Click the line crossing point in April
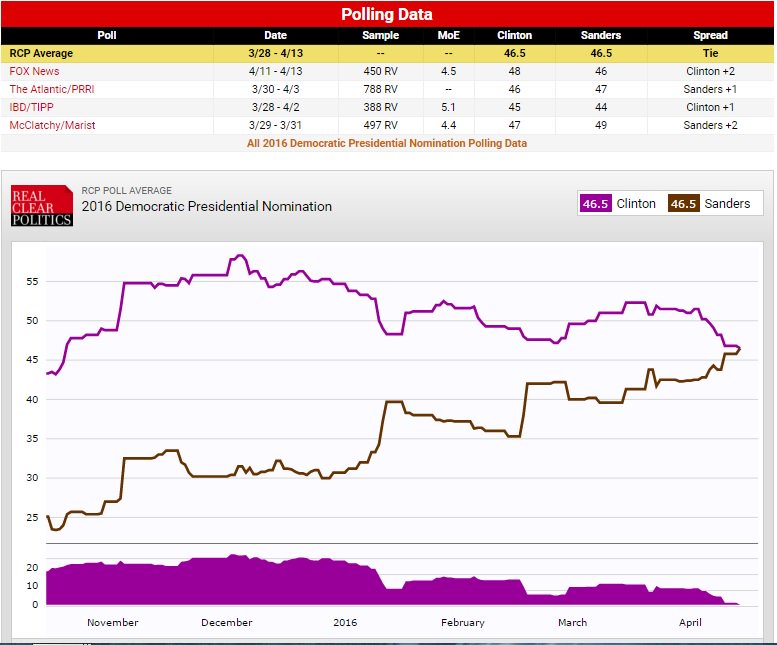Viewport: 777px width, 645px height. [739, 348]
